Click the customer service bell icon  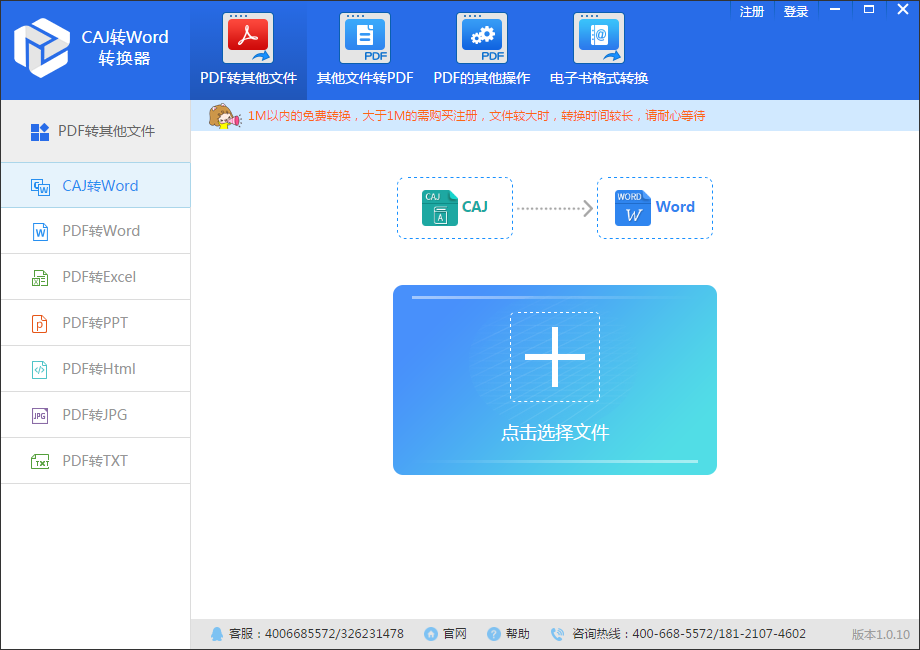pyautogui.click(x=217, y=633)
